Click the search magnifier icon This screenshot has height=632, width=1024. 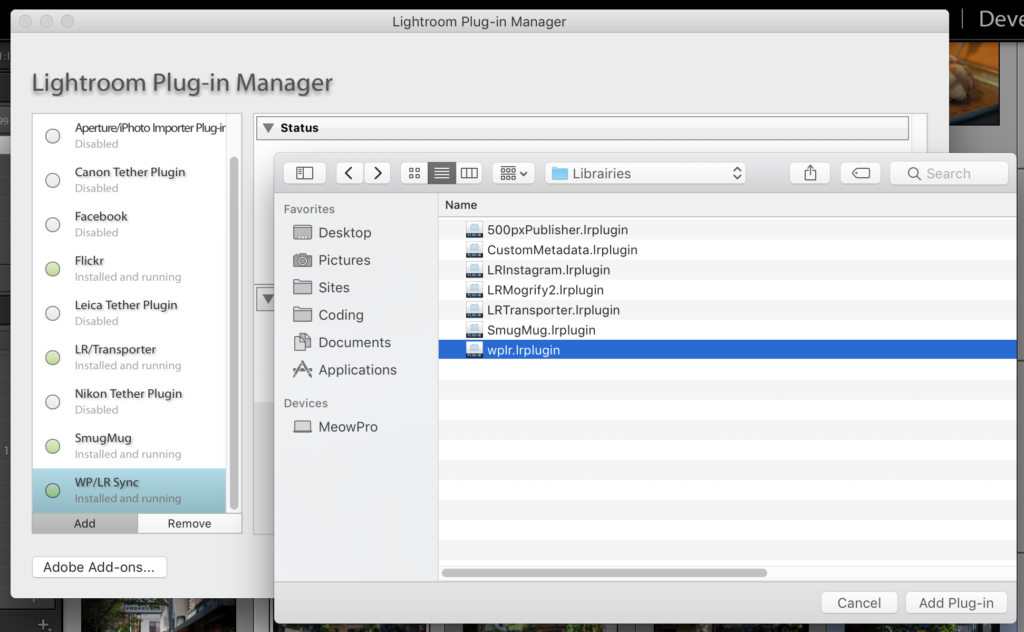point(914,174)
